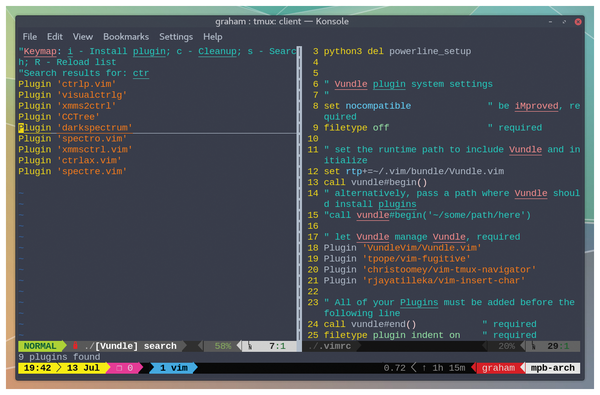Click Plugin 'rjayatilleka/vim-insert-char' line
Image resolution: width=600 pixels, height=395 pixels.
424,280
